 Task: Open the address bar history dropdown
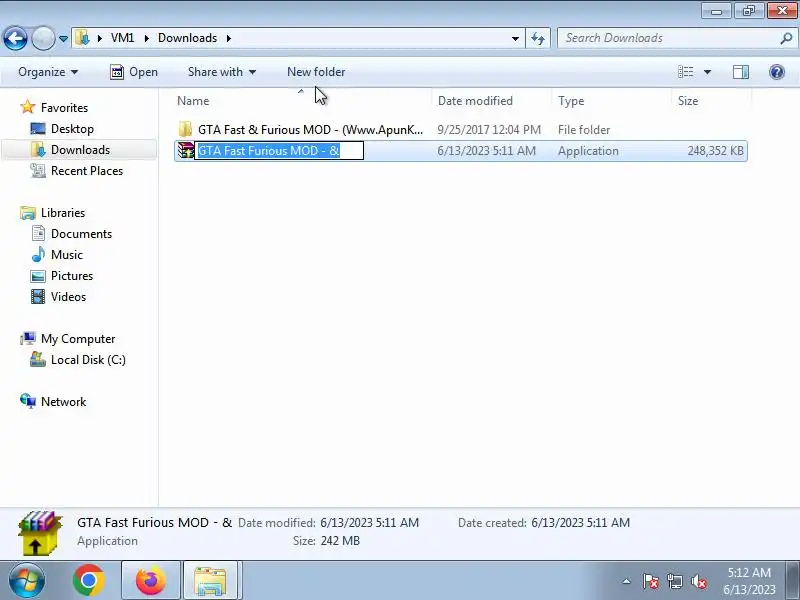coord(515,38)
